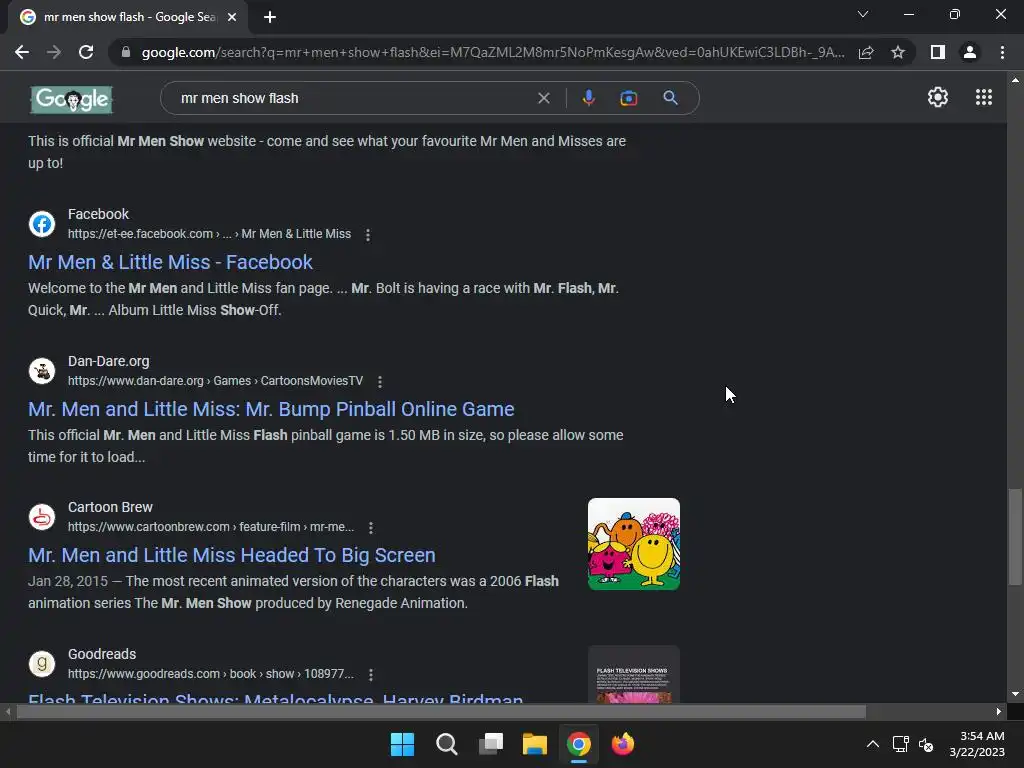The image size is (1024, 768).
Task: Share this page from address bar
Action: (866, 52)
